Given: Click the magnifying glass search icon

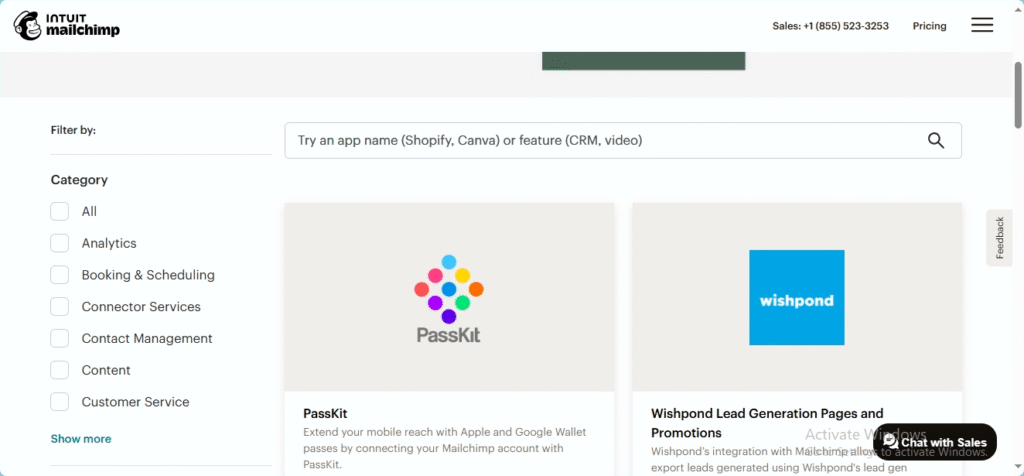Looking at the screenshot, I should 936,140.
